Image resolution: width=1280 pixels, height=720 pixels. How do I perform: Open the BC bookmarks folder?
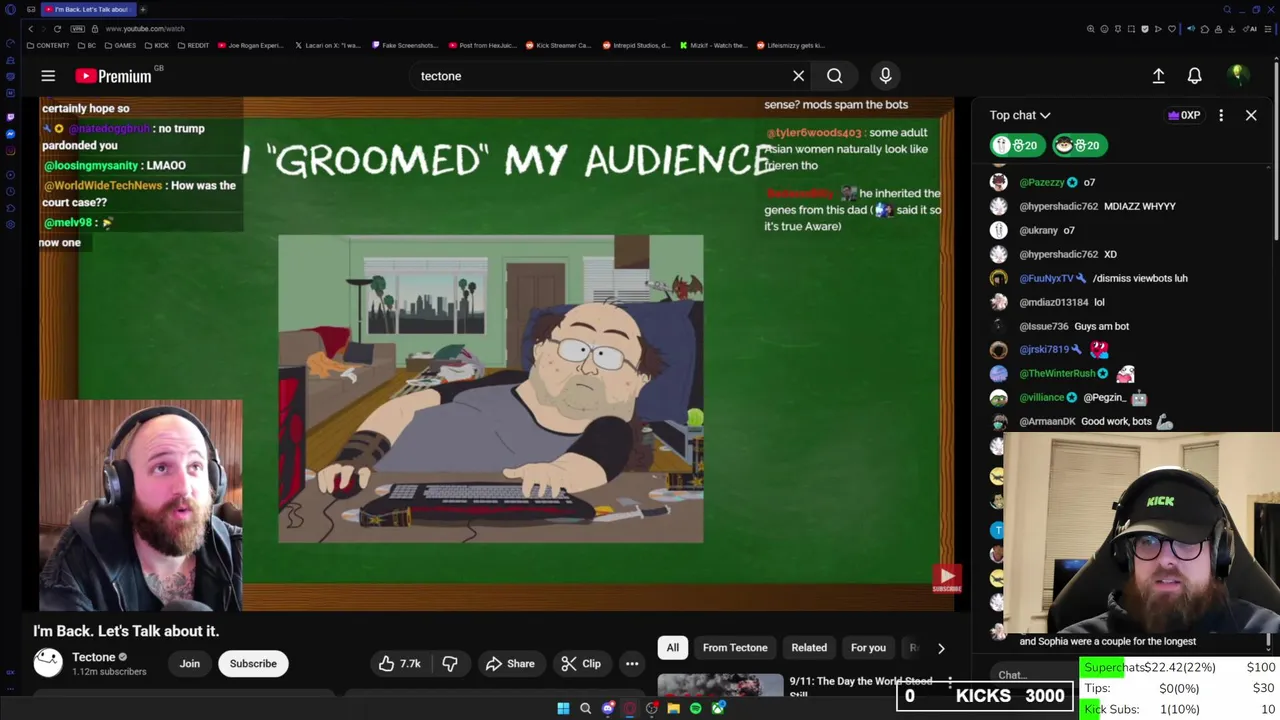[87, 45]
